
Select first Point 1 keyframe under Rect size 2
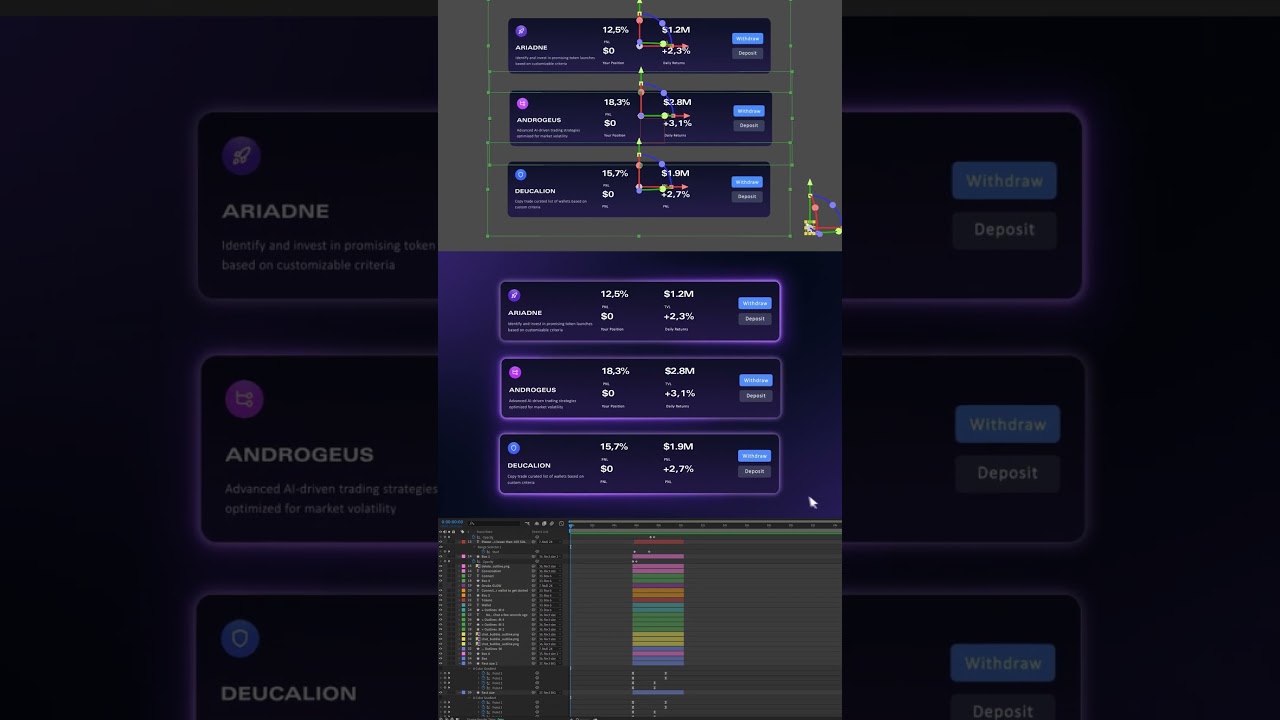633,673
